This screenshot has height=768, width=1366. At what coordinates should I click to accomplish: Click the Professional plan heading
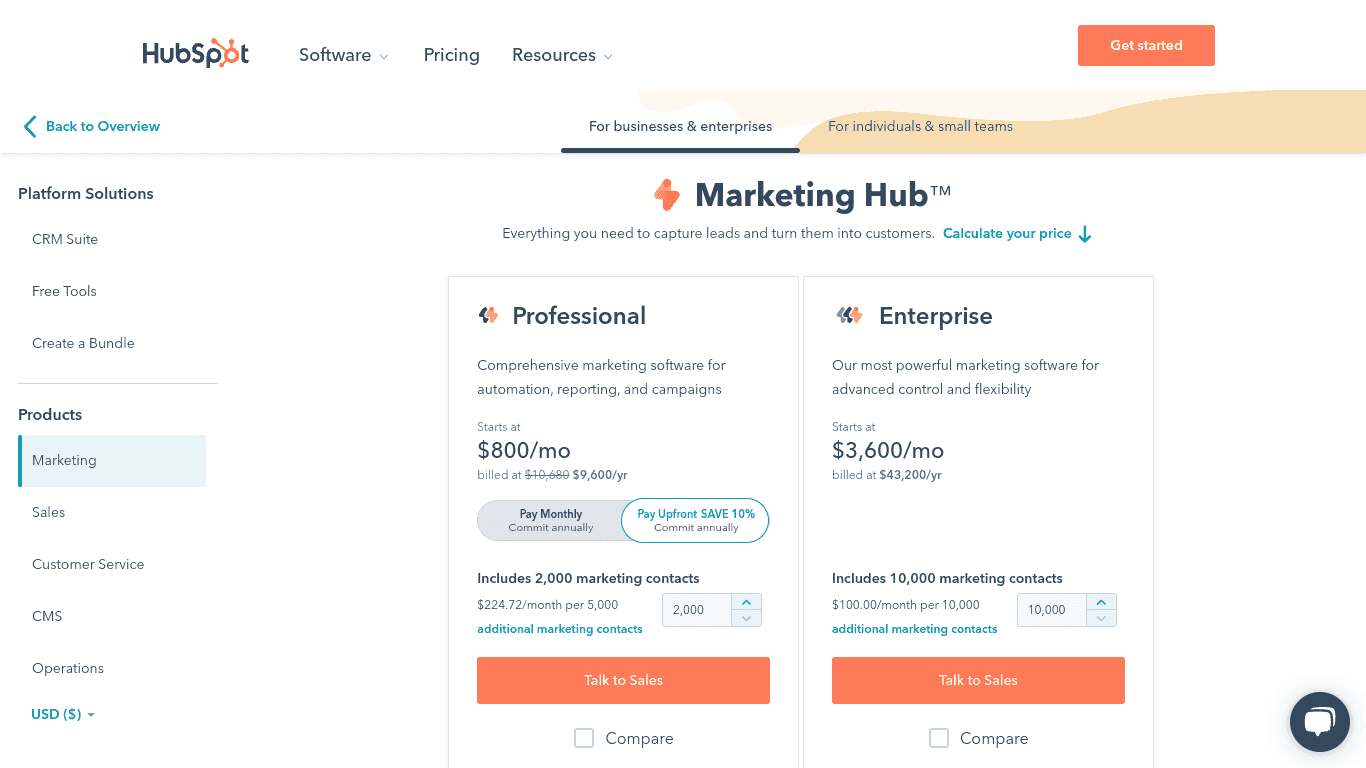click(579, 316)
